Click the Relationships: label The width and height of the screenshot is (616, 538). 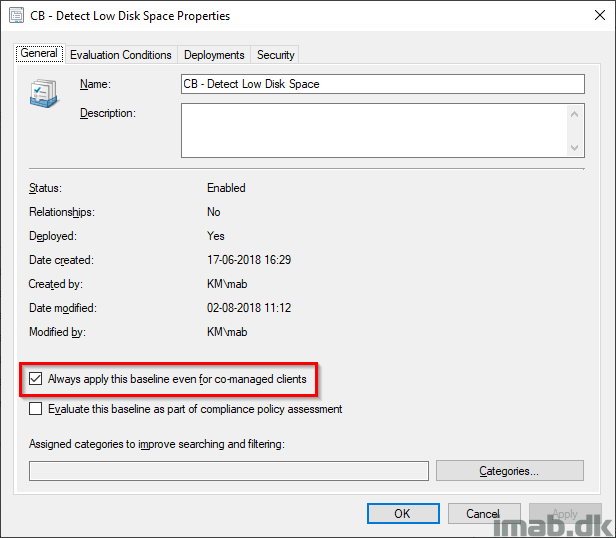click(62, 212)
